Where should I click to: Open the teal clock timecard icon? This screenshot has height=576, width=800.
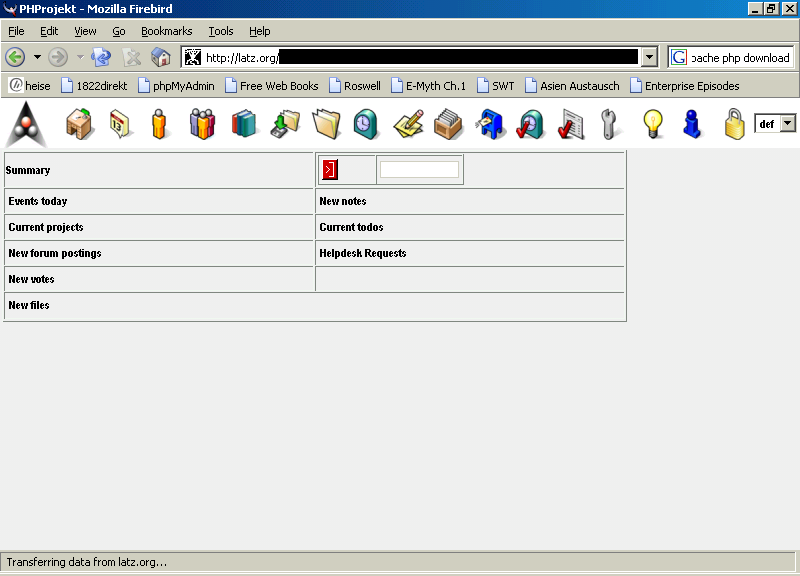click(366, 124)
